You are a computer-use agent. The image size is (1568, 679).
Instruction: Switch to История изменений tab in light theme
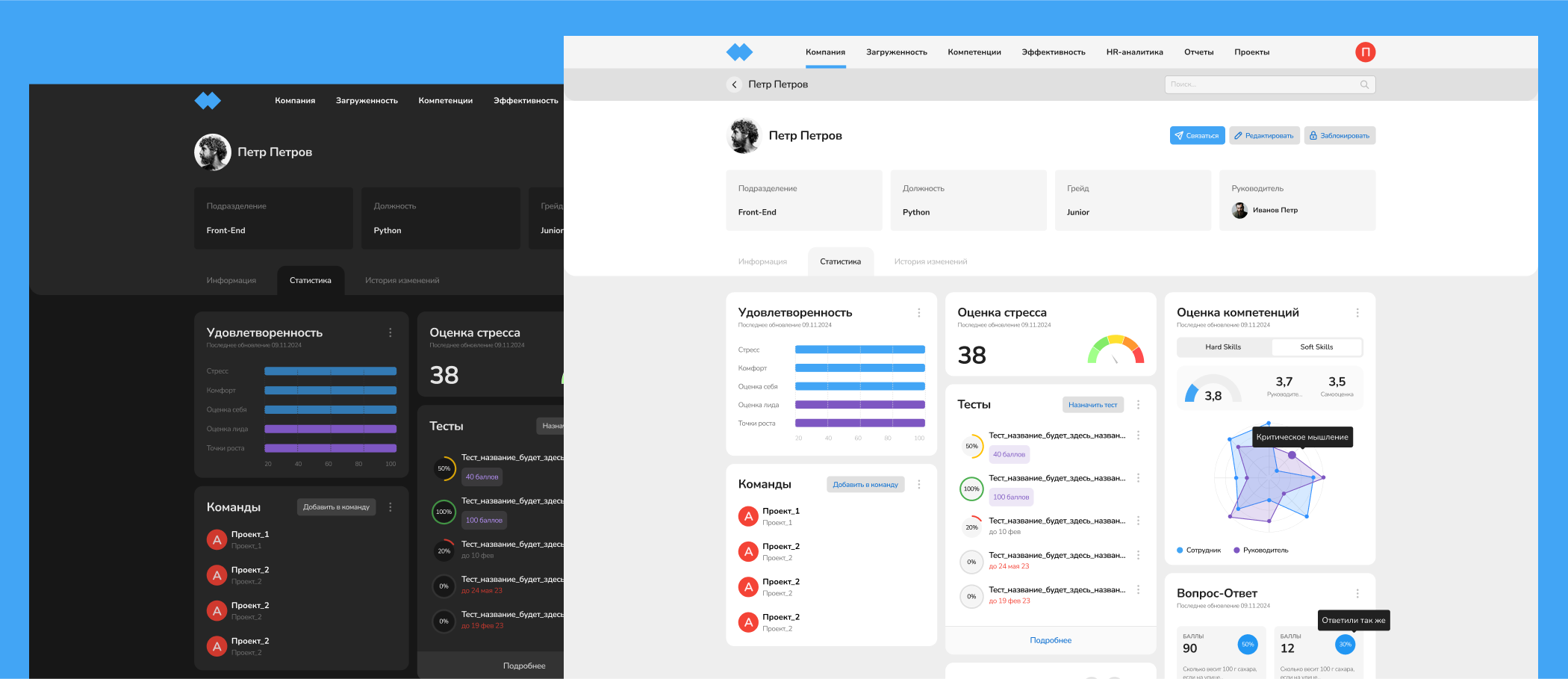coord(930,261)
